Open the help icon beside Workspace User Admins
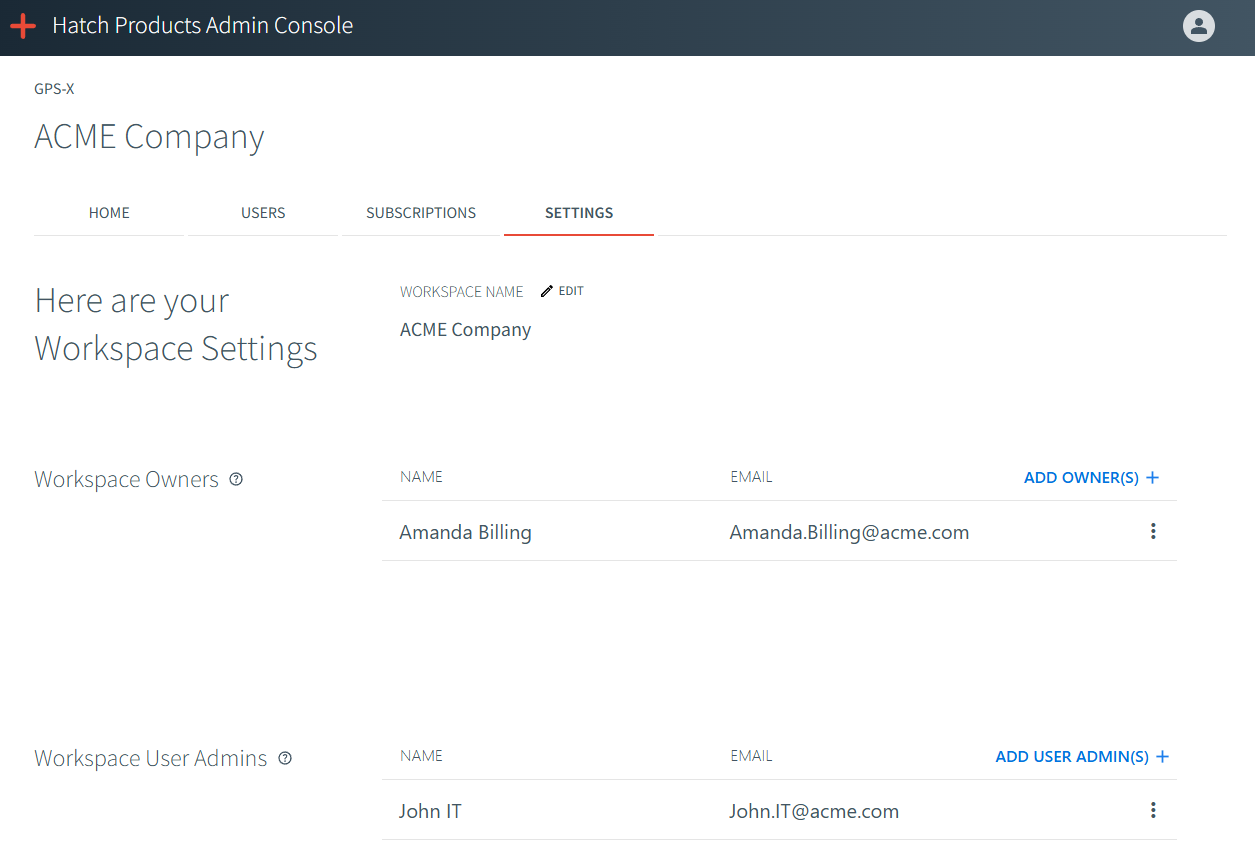This screenshot has height=852, width=1255. click(x=285, y=758)
